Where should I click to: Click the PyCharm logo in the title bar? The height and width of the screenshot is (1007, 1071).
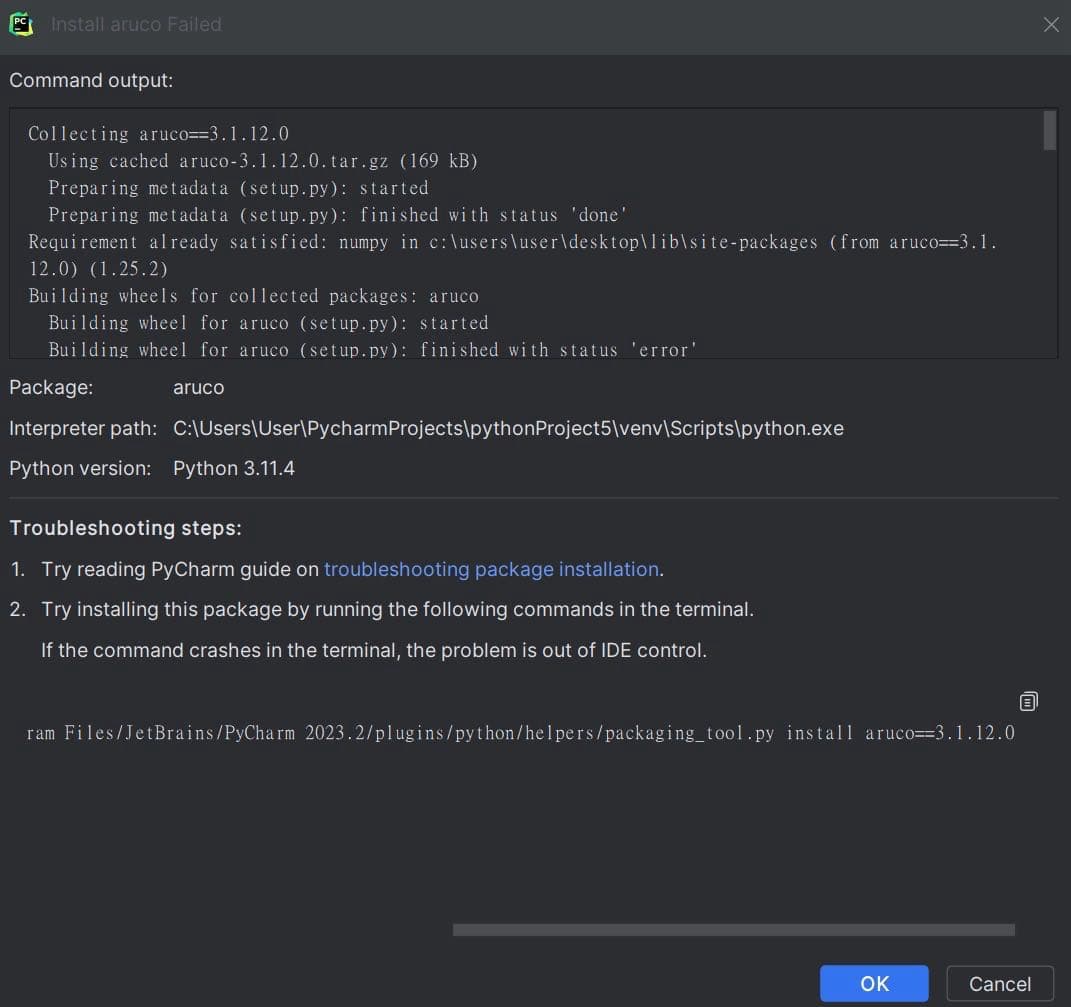[21, 24]
